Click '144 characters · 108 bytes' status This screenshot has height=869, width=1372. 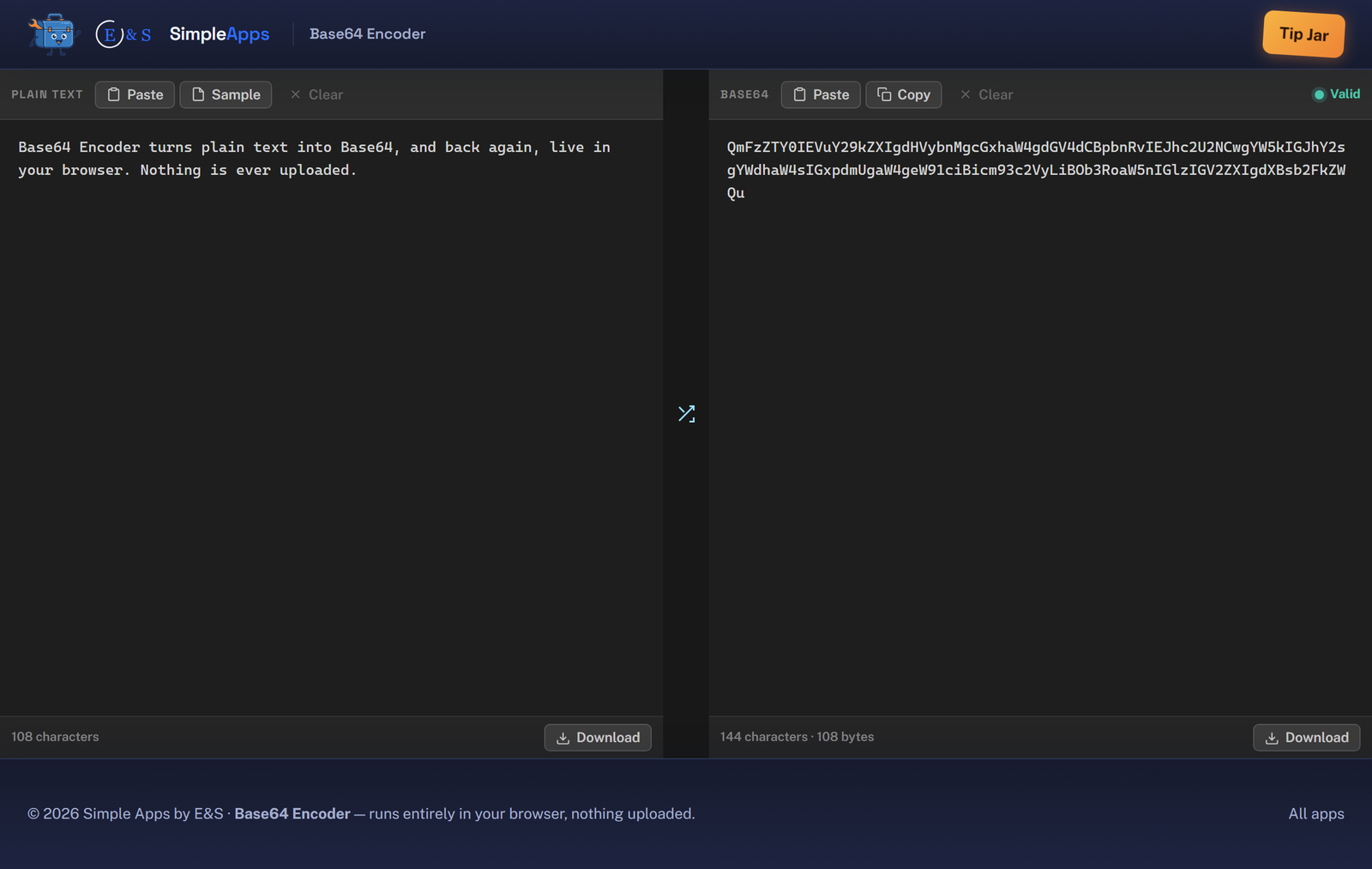797,737
